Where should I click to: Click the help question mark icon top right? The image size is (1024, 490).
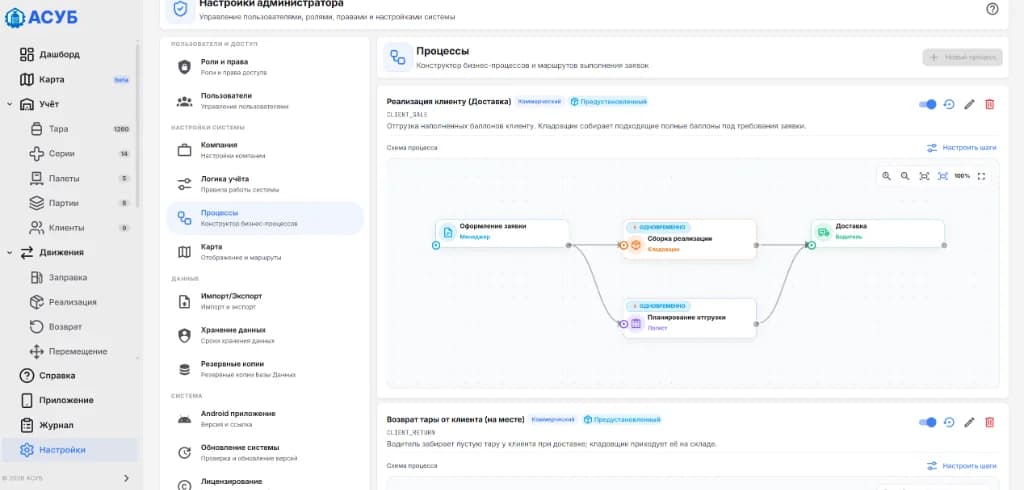click(x=992, y=9)
